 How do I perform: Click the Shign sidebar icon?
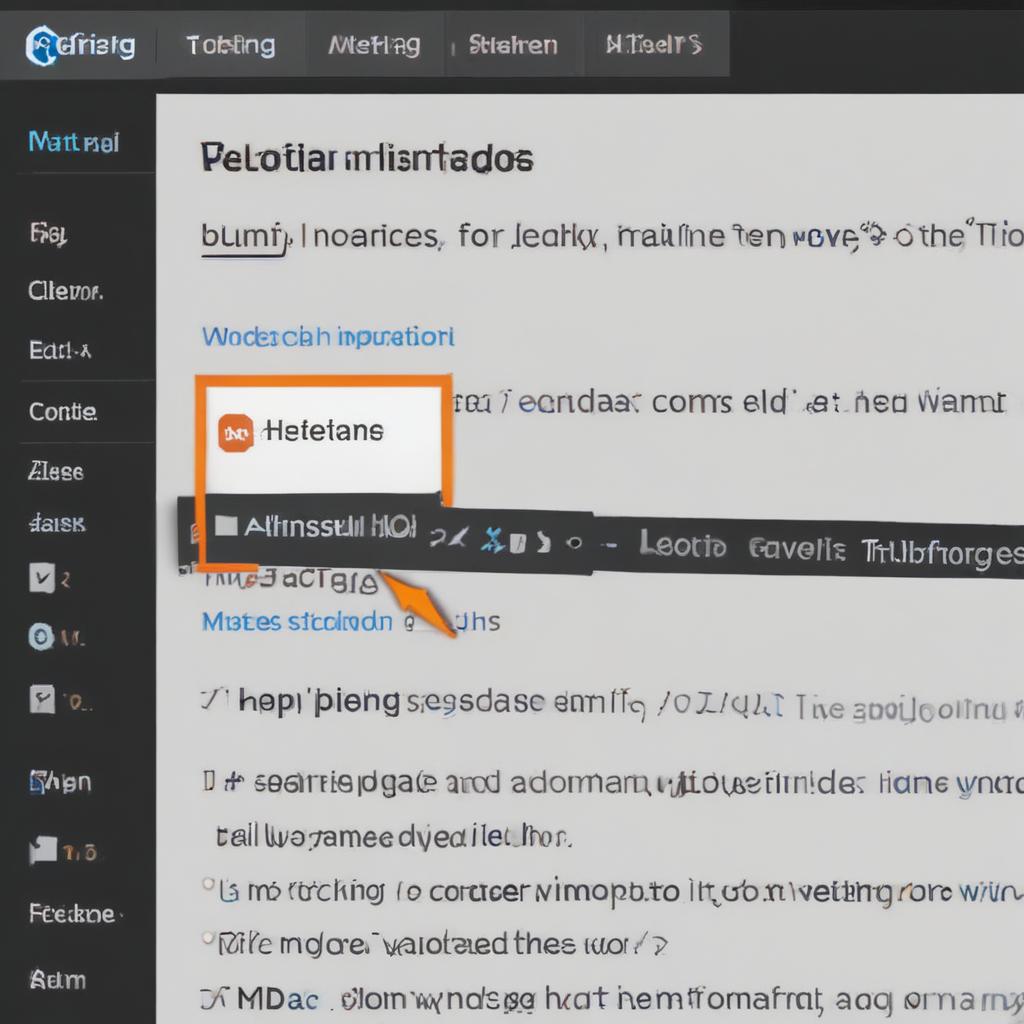coord(36,781)
